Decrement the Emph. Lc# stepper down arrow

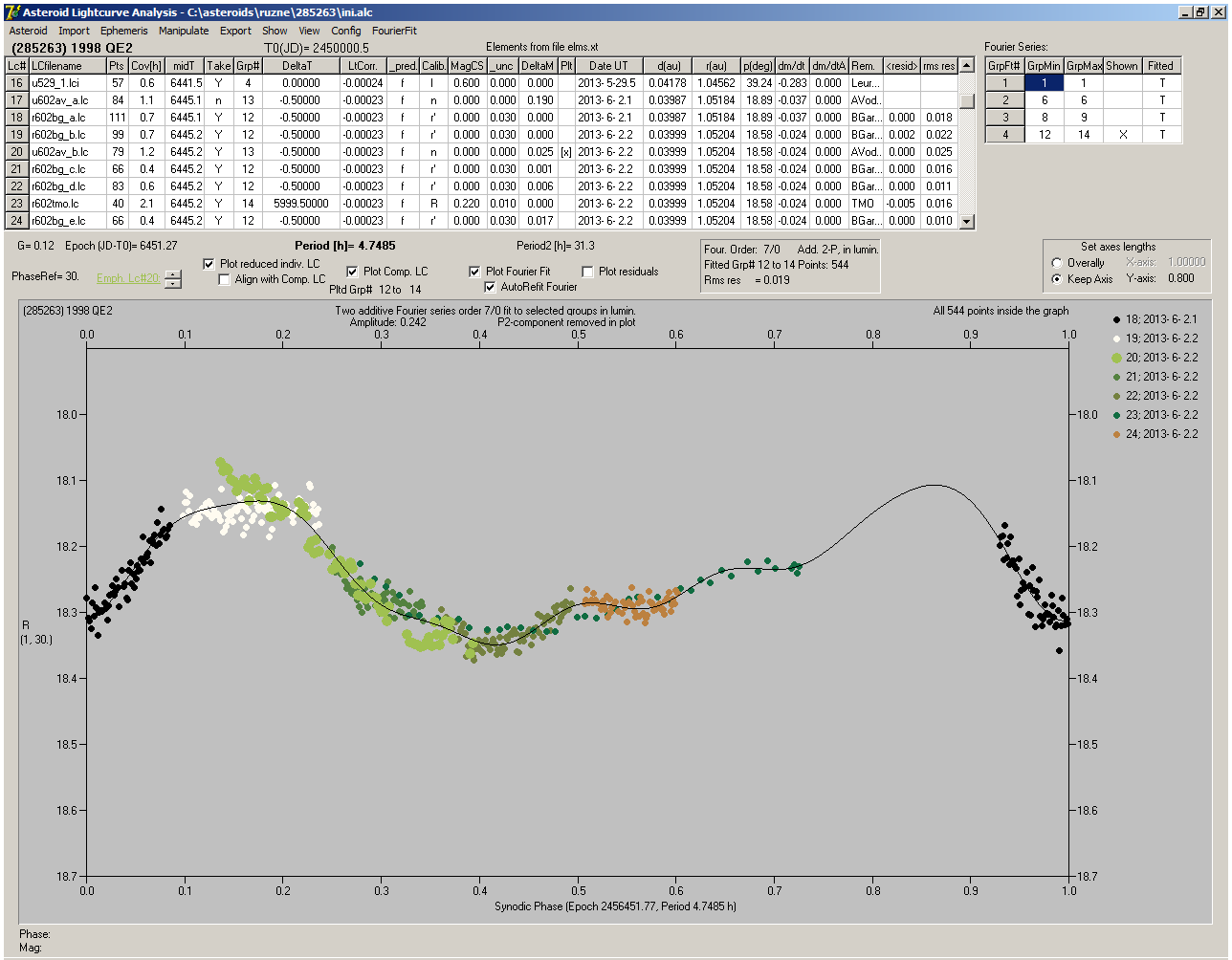pos(172,283)
